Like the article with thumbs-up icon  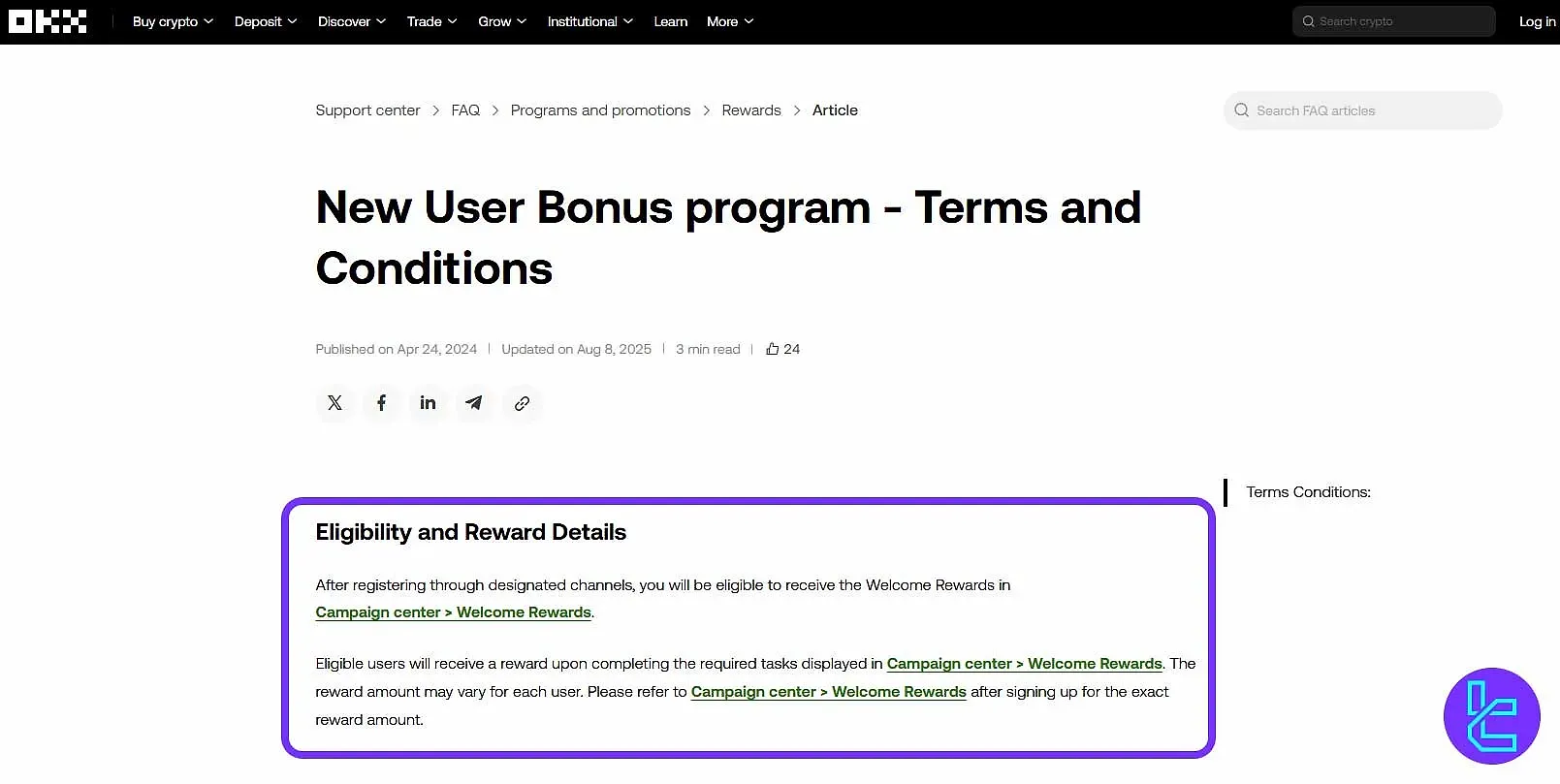point(773,349)
